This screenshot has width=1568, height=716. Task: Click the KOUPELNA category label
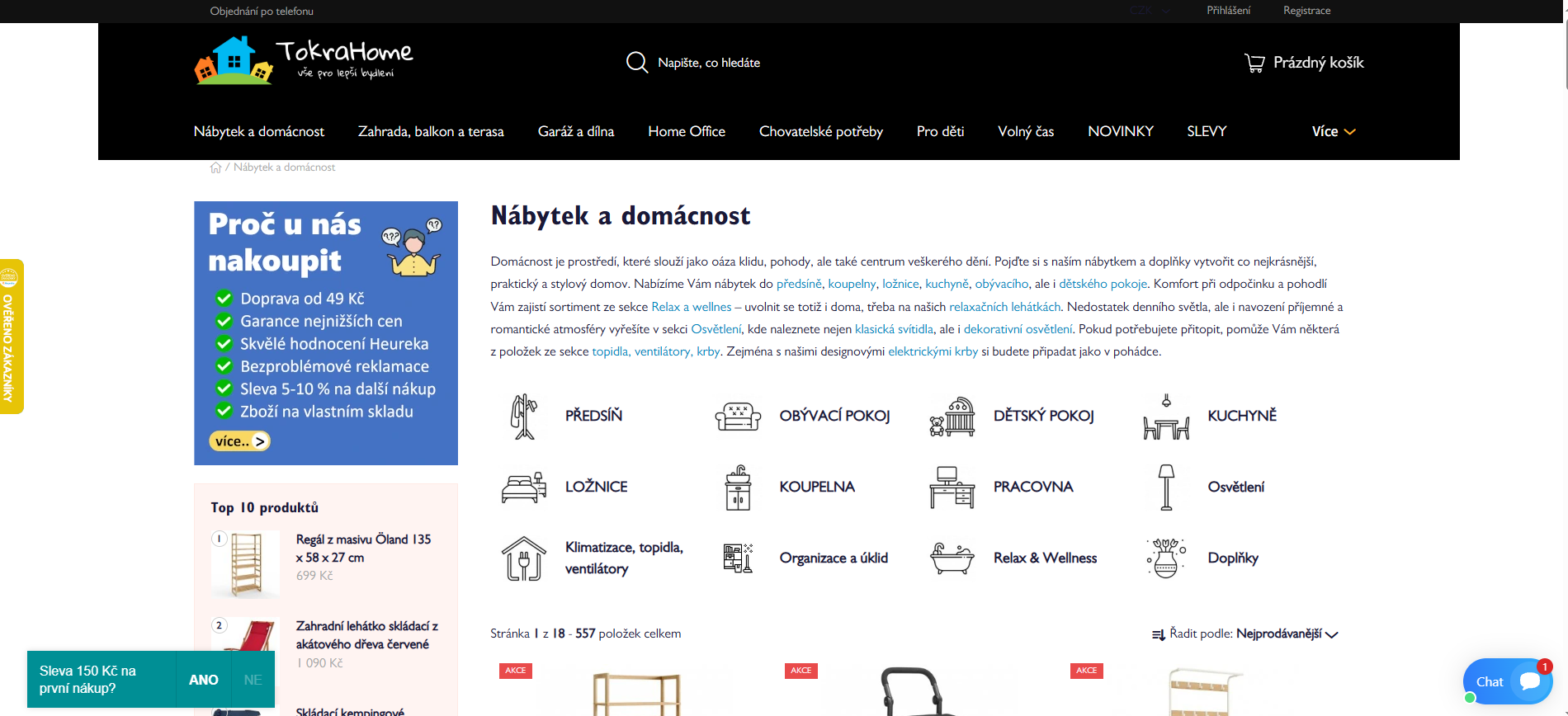tap(817, 487)
